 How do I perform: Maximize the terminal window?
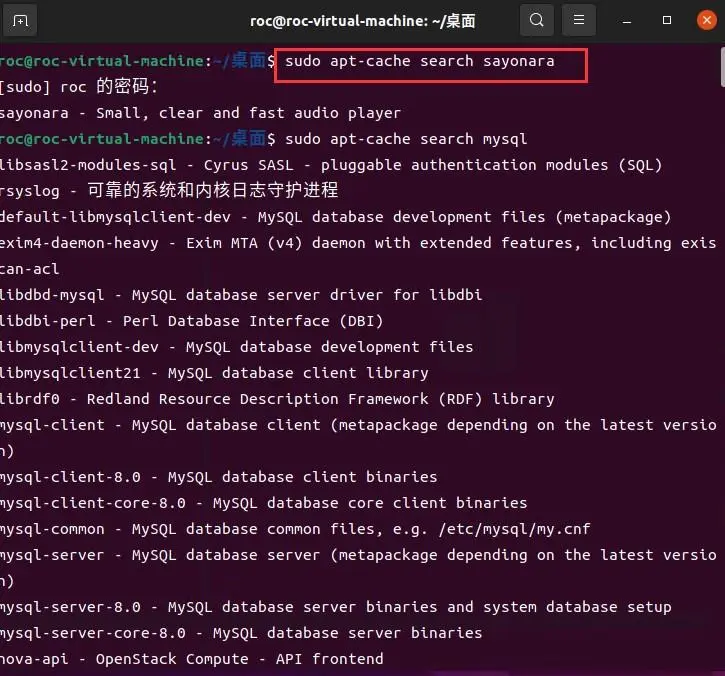(667, 20)
